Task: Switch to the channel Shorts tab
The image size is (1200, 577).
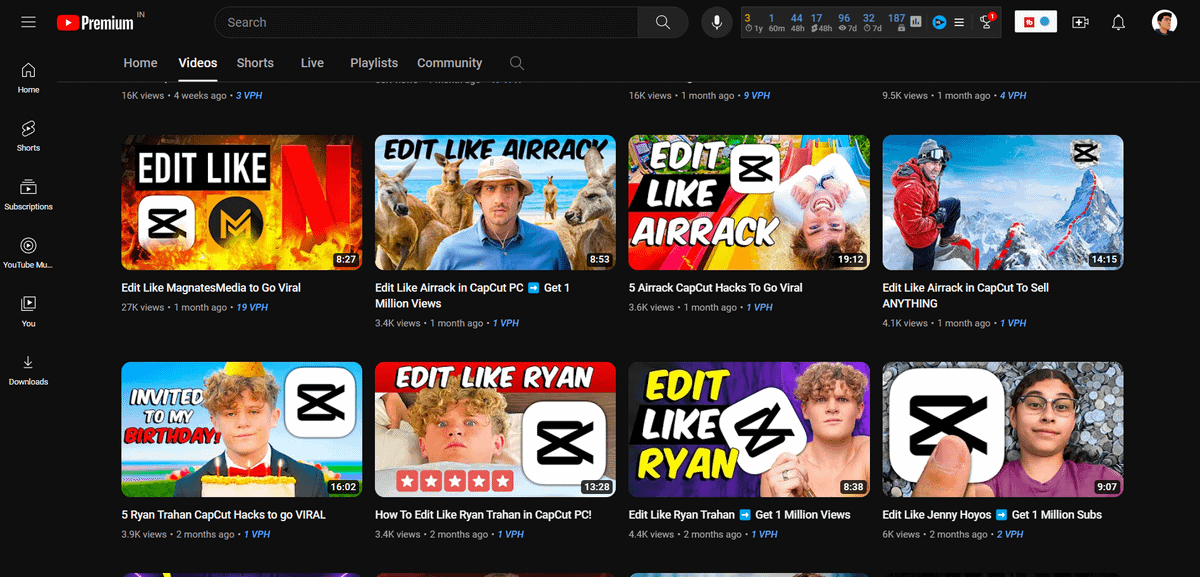Action: coord(255,63)
